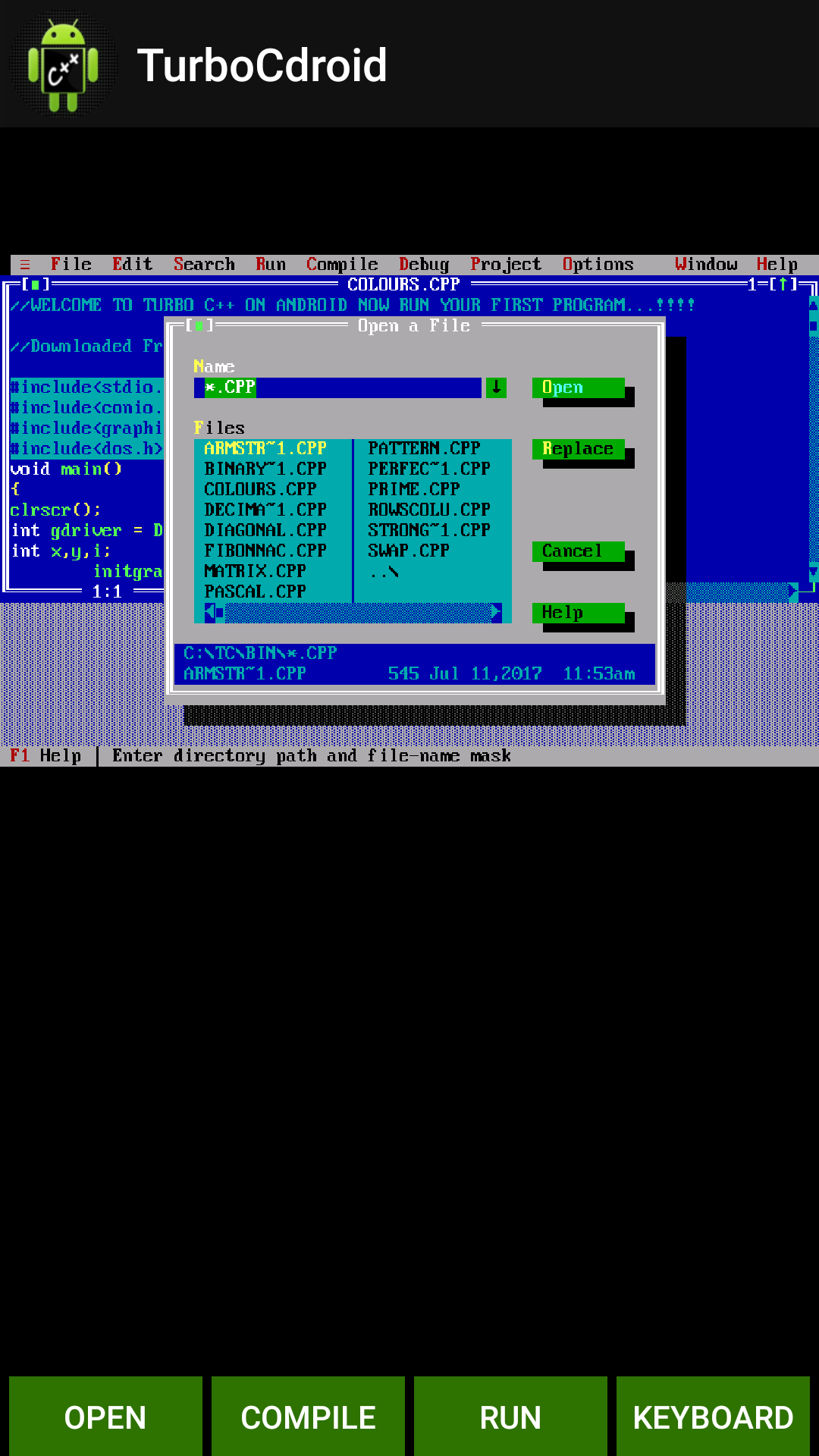
Task: Open the Run menu
Action: 271,265
